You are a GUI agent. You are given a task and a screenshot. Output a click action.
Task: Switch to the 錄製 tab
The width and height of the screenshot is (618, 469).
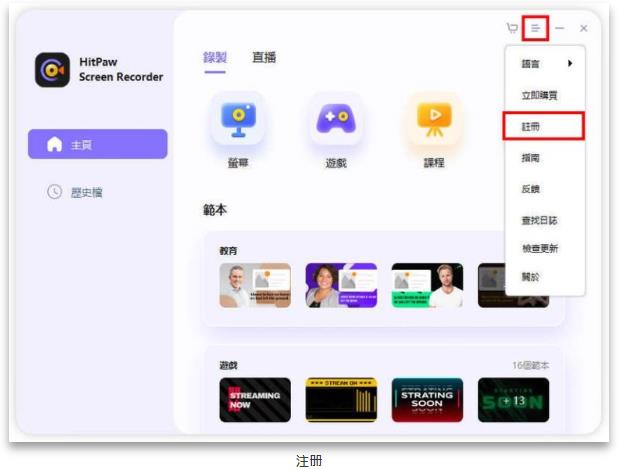click(x=215, y=58)
